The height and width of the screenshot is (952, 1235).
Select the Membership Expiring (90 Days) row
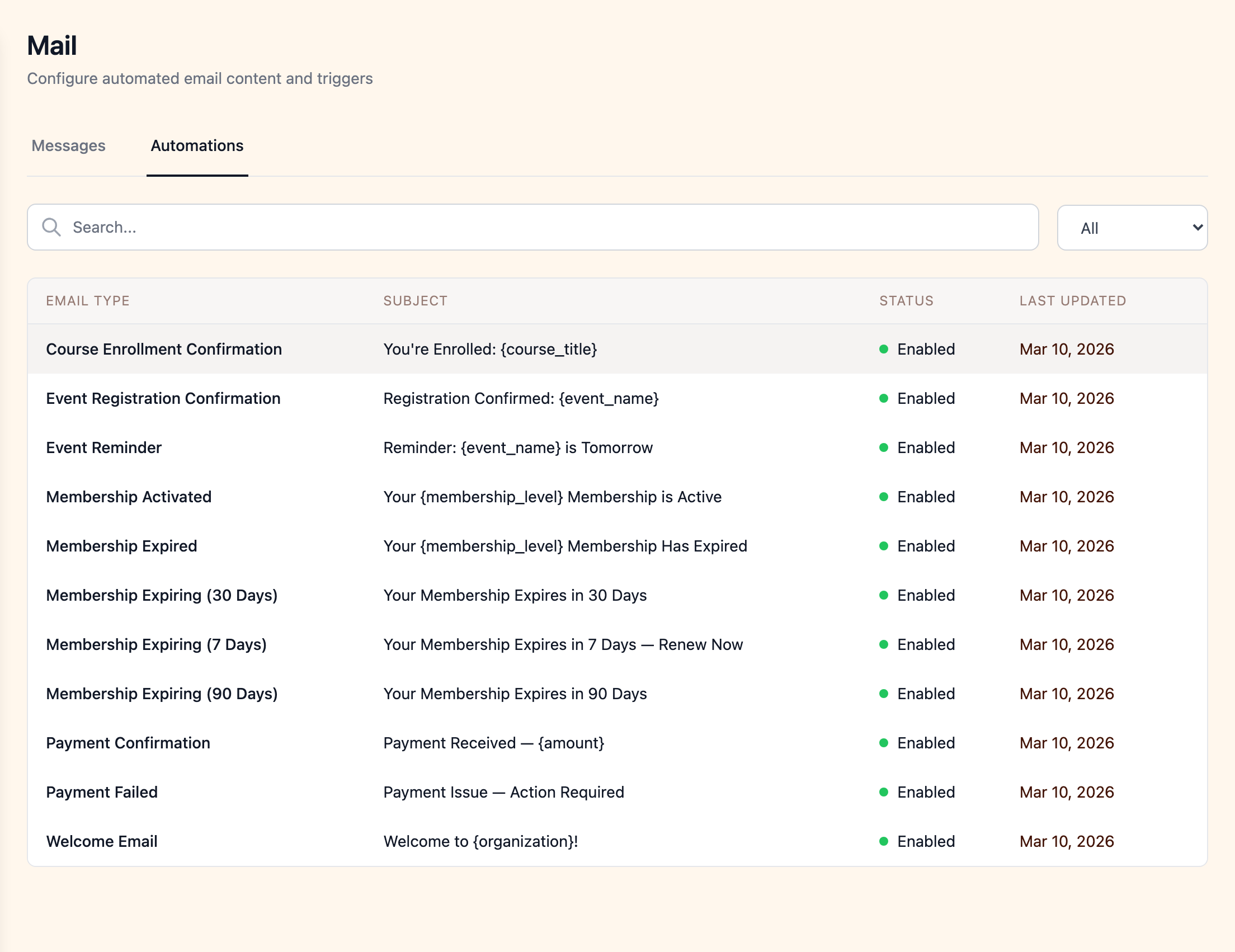tap(162, 694)
